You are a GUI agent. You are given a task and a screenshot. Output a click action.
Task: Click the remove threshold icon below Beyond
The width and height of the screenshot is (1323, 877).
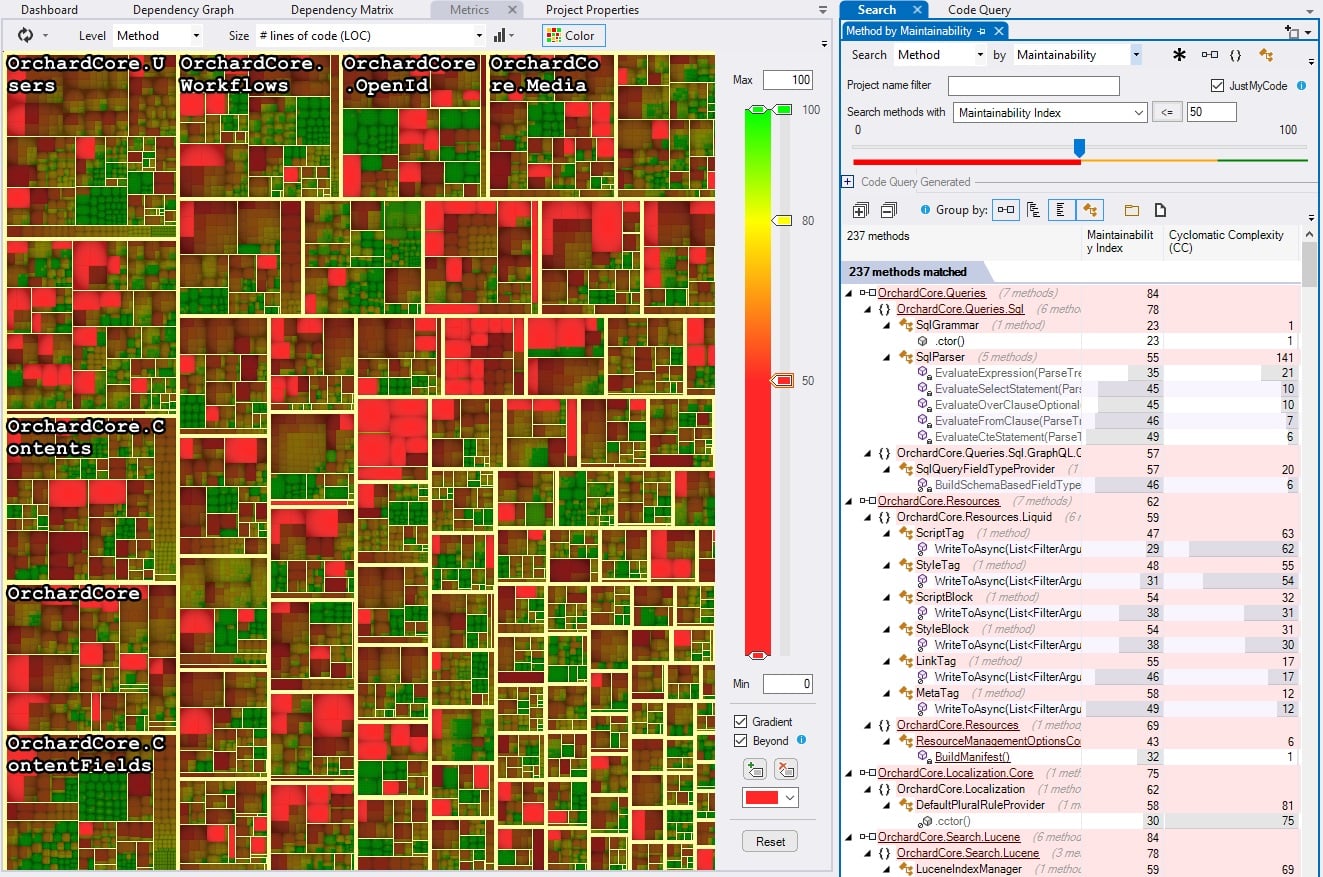pyautogui.click(x=786, y=769)
